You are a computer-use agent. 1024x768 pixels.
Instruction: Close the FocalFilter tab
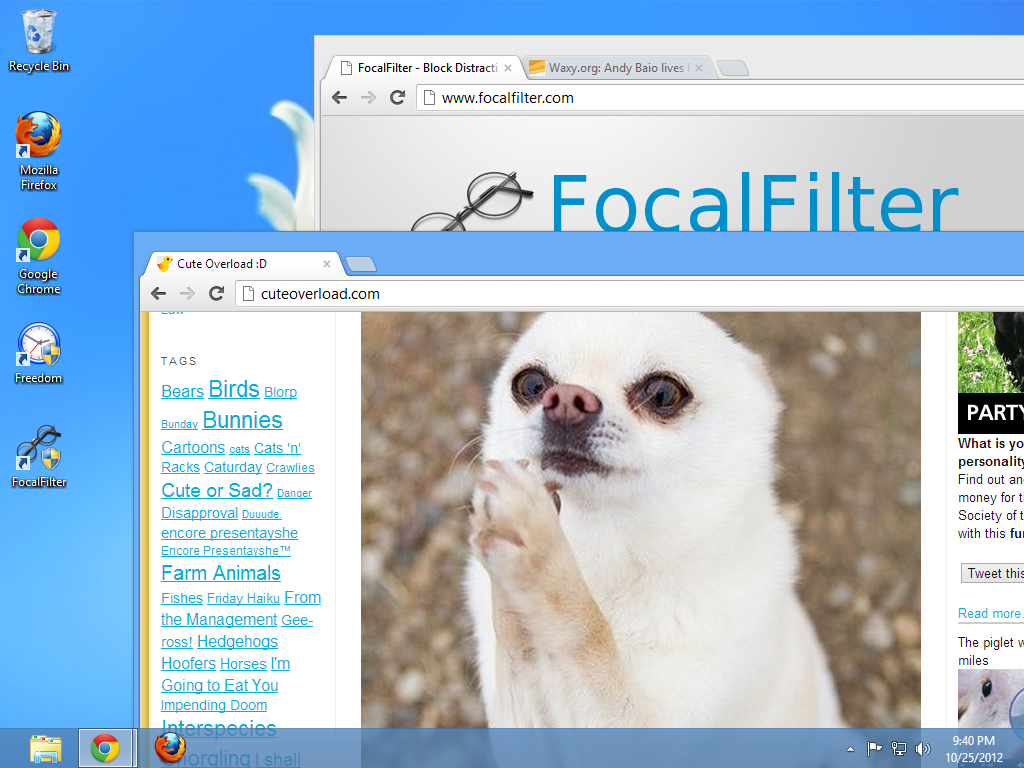point(507,68)
